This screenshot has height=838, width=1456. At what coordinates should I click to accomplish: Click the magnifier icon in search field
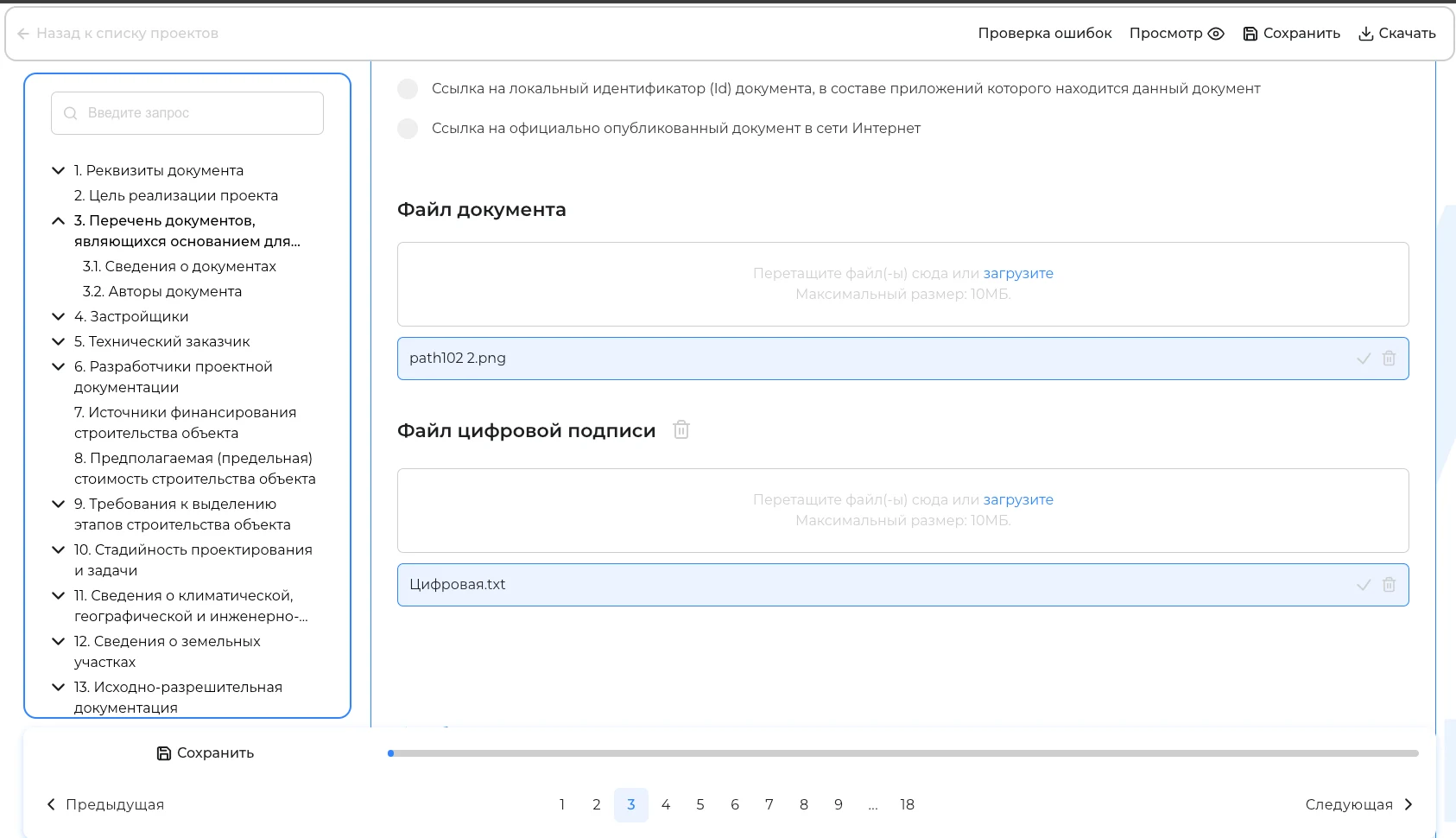coord(71,113)
